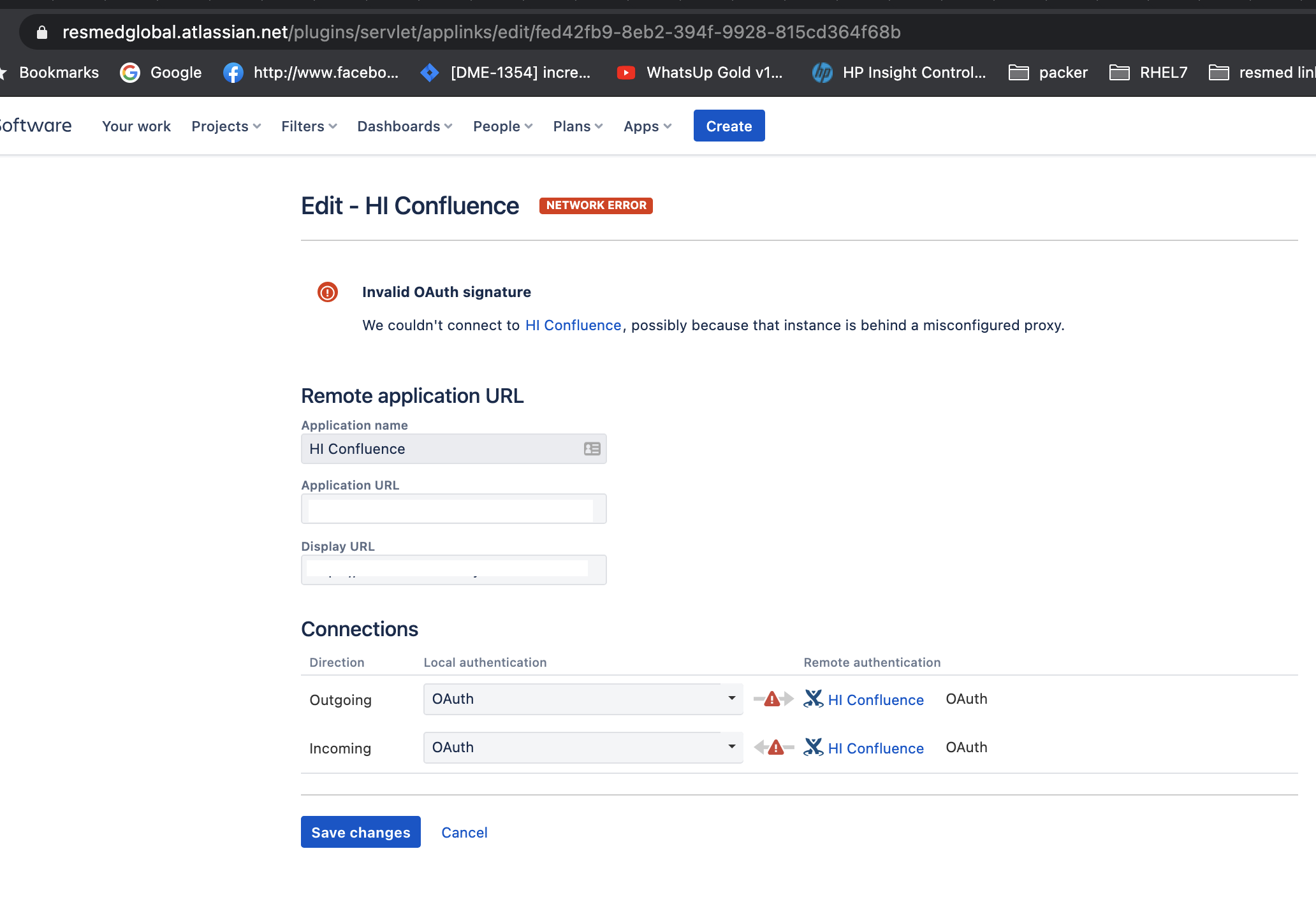This screenshot has width=1316, height=909.
Task: Click contact card icon in Application name field
Action: [592, 449]
